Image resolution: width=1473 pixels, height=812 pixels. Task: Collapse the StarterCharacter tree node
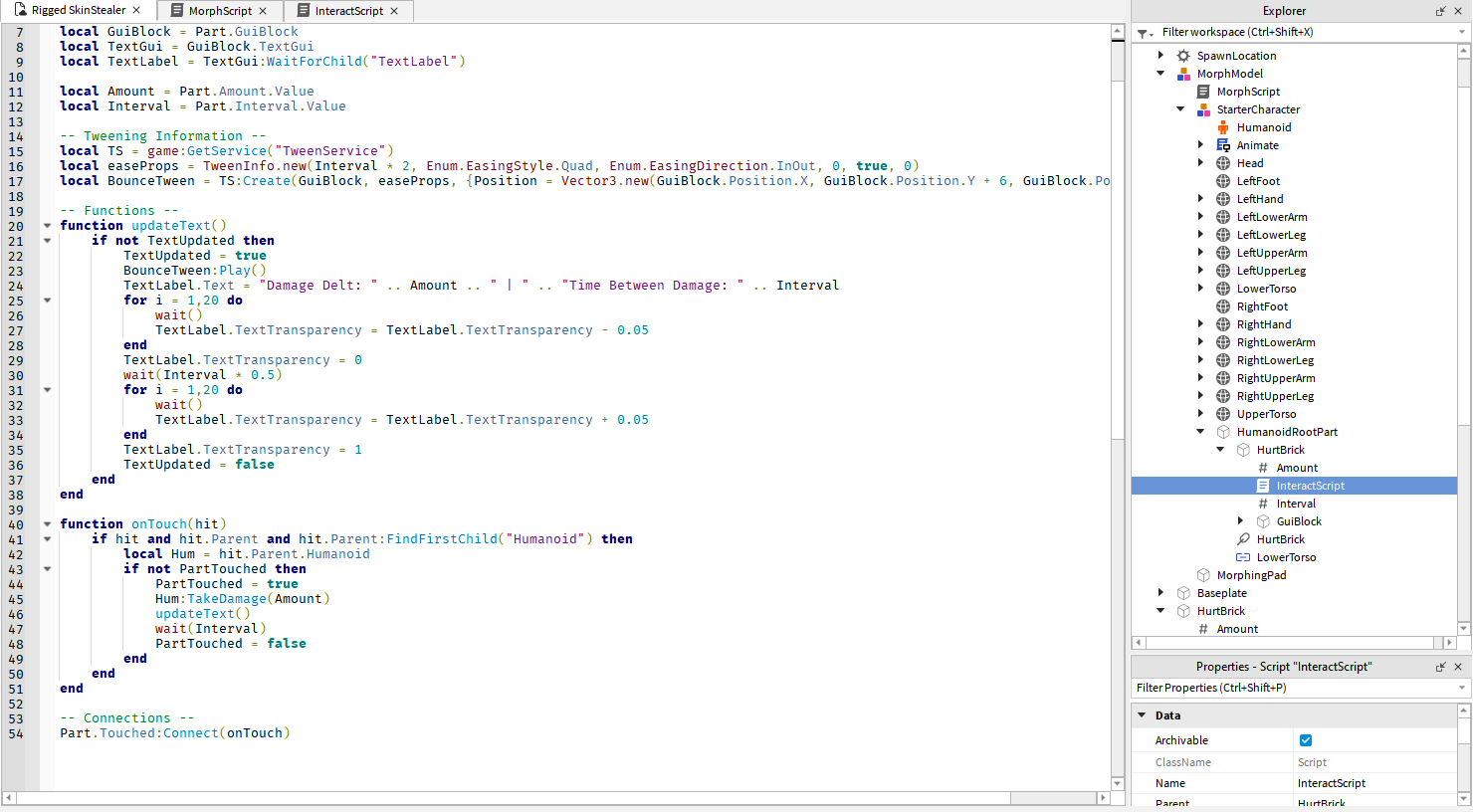click(1180, 109)
